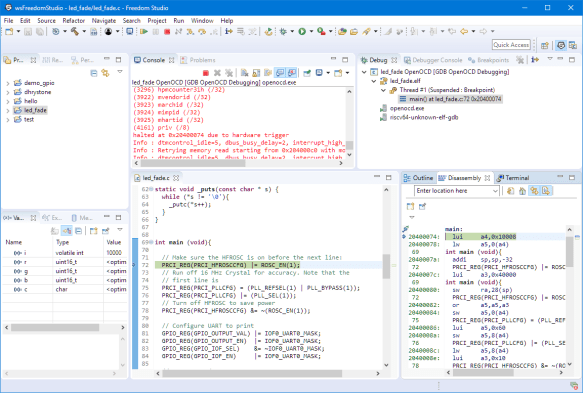This screenshot has width=583, height=393.
Task: Toggle Show Console on standard error change
Action: (x=292, y=73)
